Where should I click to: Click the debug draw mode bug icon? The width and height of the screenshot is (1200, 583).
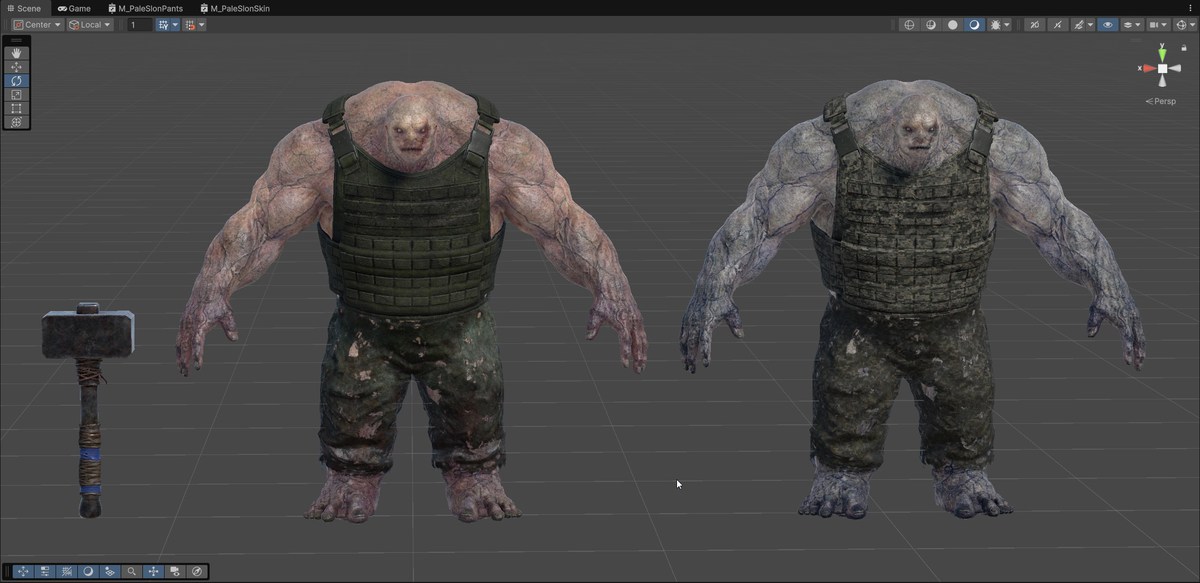coord(995,25)
